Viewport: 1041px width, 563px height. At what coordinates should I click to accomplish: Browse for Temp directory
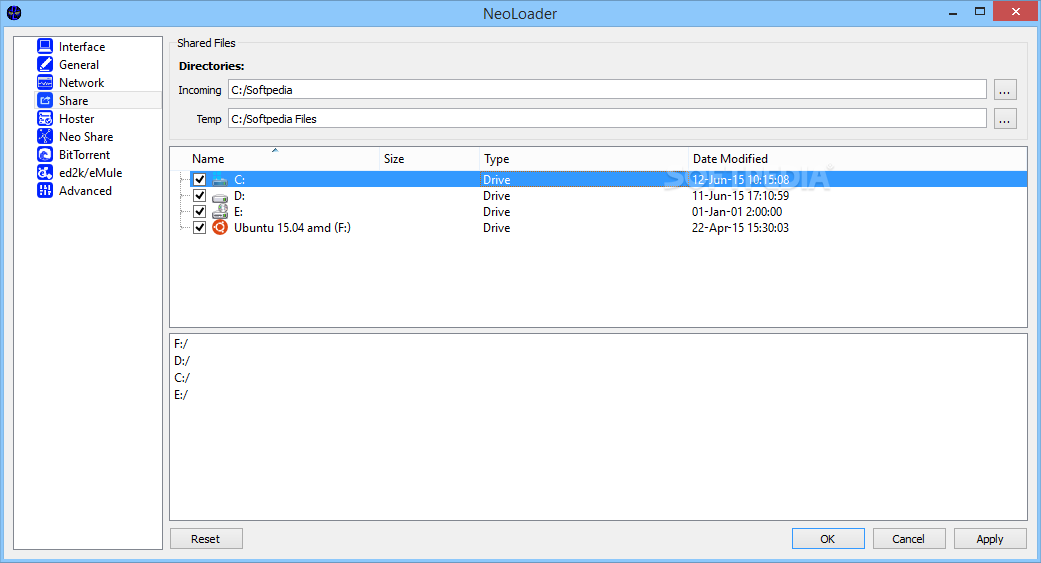(x=1004, y=119)
